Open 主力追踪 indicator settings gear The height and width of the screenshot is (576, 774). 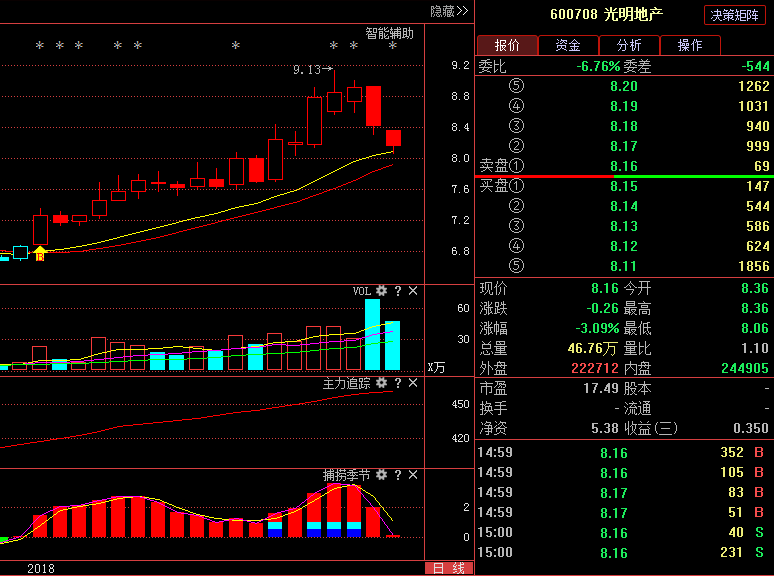381,383
